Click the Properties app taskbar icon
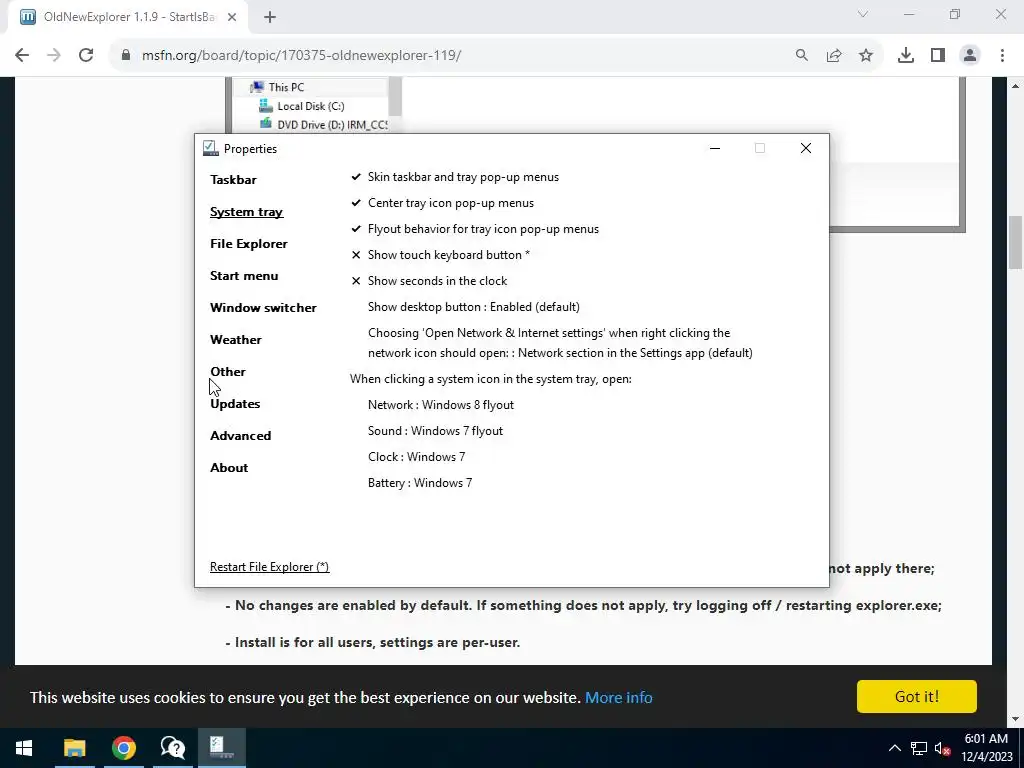The image size is (1024, 768). (221, 748)
